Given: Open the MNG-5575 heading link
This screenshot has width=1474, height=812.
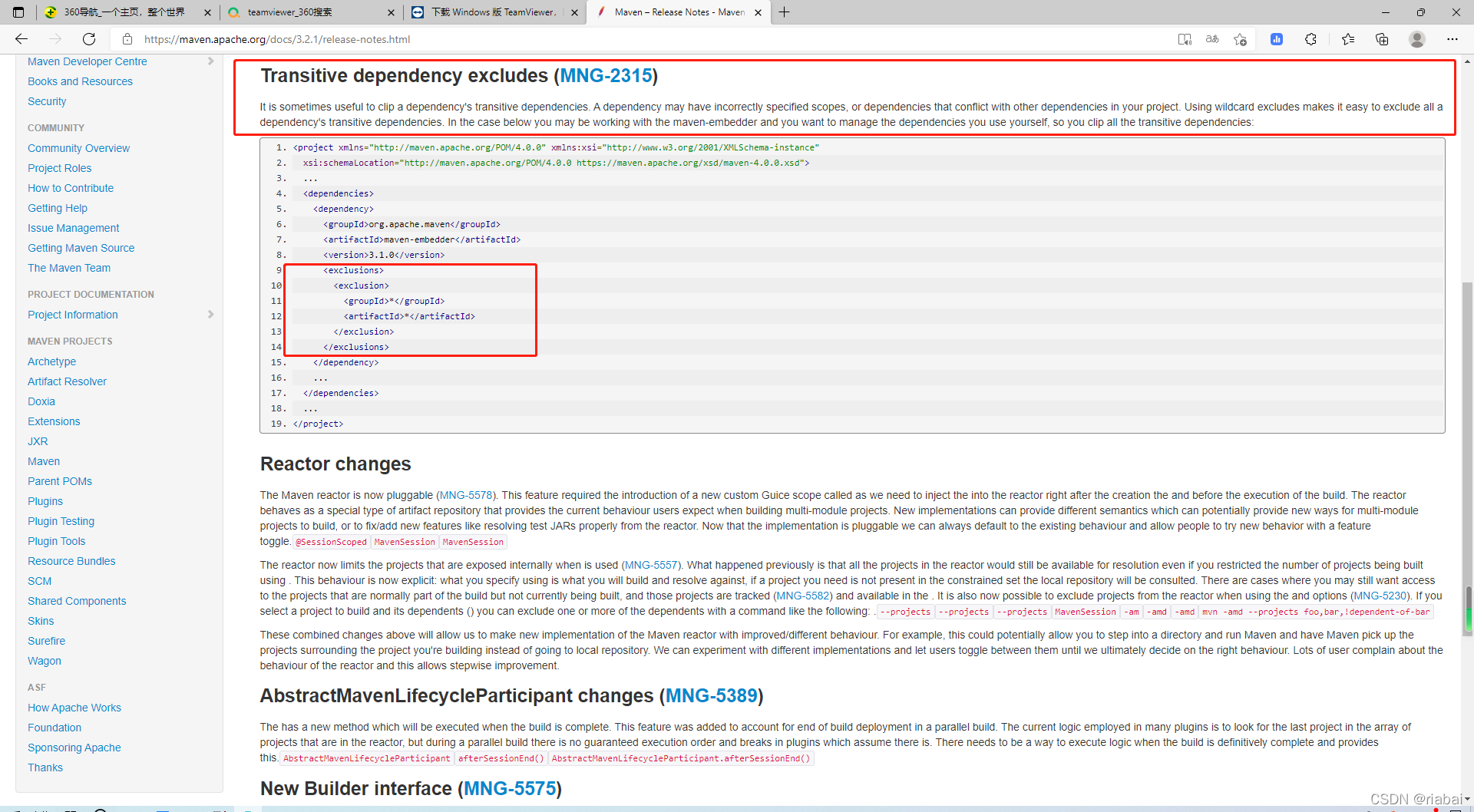Looking at the screenshot, I should point(510,789).
